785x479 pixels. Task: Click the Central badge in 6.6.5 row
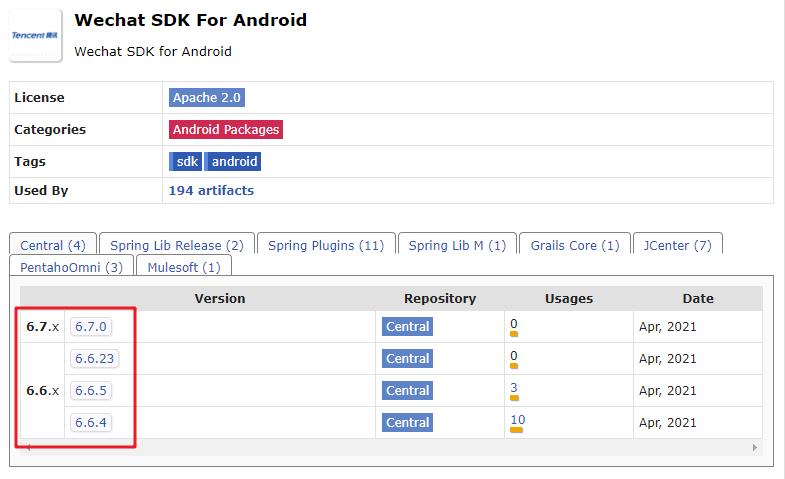(407, 391)
